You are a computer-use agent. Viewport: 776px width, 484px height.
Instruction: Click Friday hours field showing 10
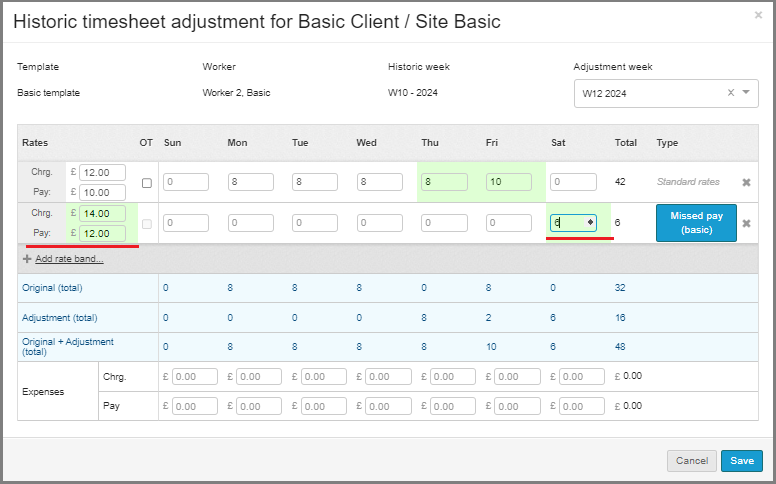coord(509,183)
